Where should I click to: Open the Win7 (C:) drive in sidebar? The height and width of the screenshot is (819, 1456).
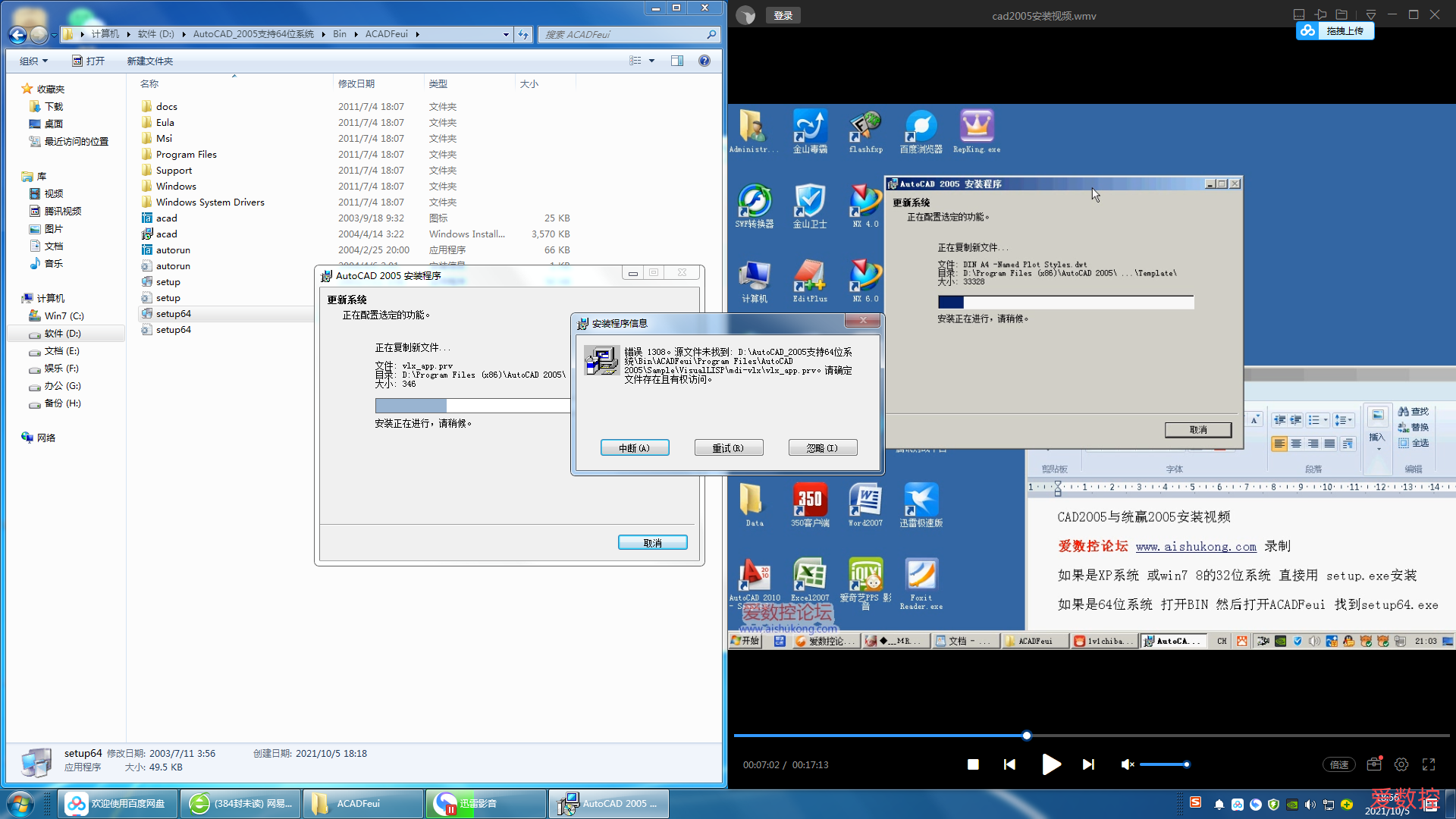[64, 316]
